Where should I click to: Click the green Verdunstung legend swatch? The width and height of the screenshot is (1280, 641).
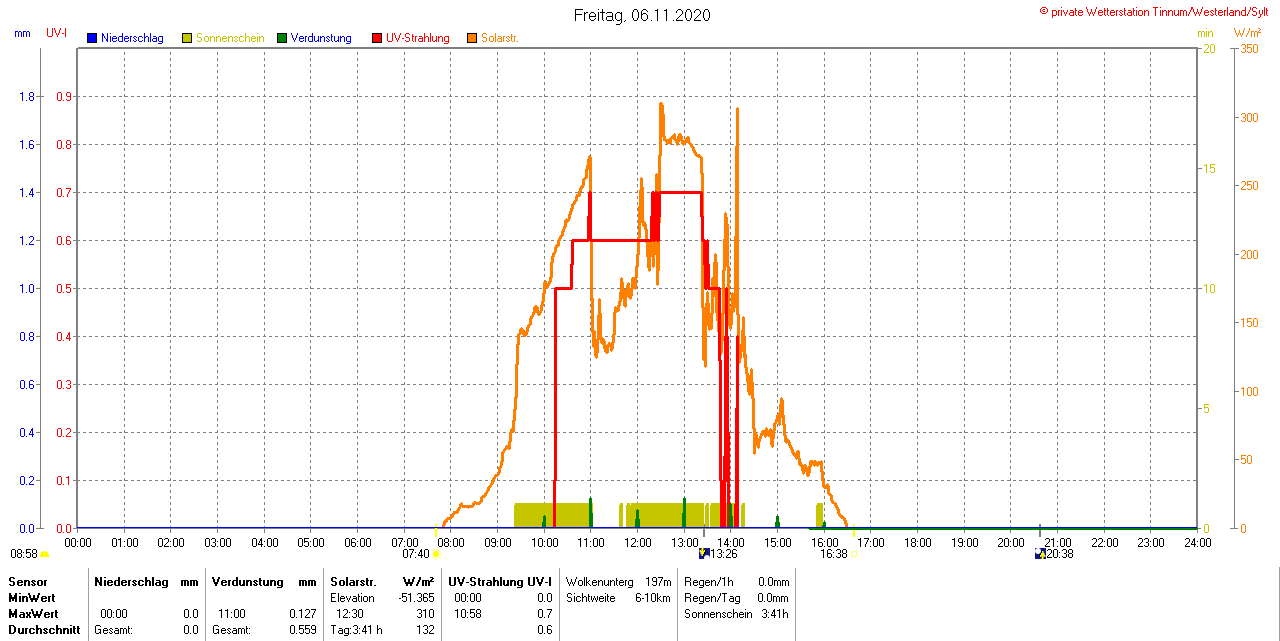point(282,38)
